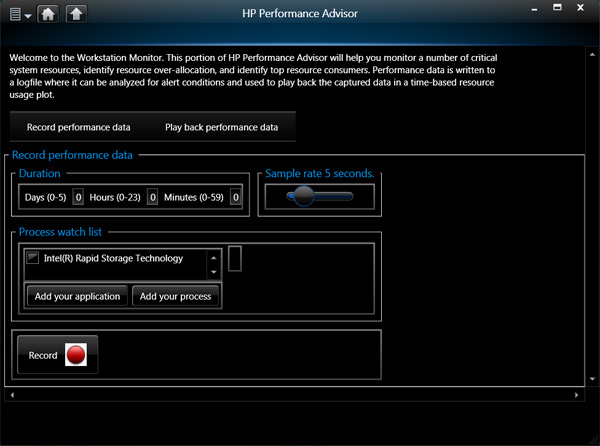This screenshot has height=446, width=600.
Task: Close the HP Performance Advisor window
Action: pyautogui.click(x=580, y=7)
